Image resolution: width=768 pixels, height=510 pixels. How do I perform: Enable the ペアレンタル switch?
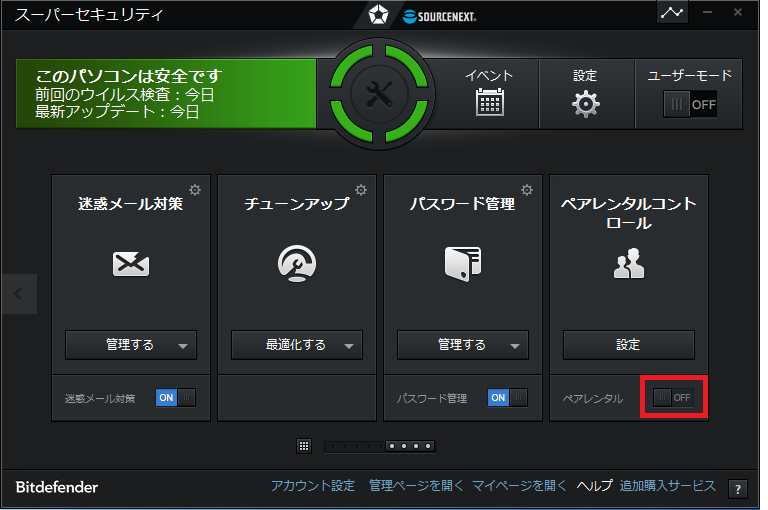coord(673,397)
